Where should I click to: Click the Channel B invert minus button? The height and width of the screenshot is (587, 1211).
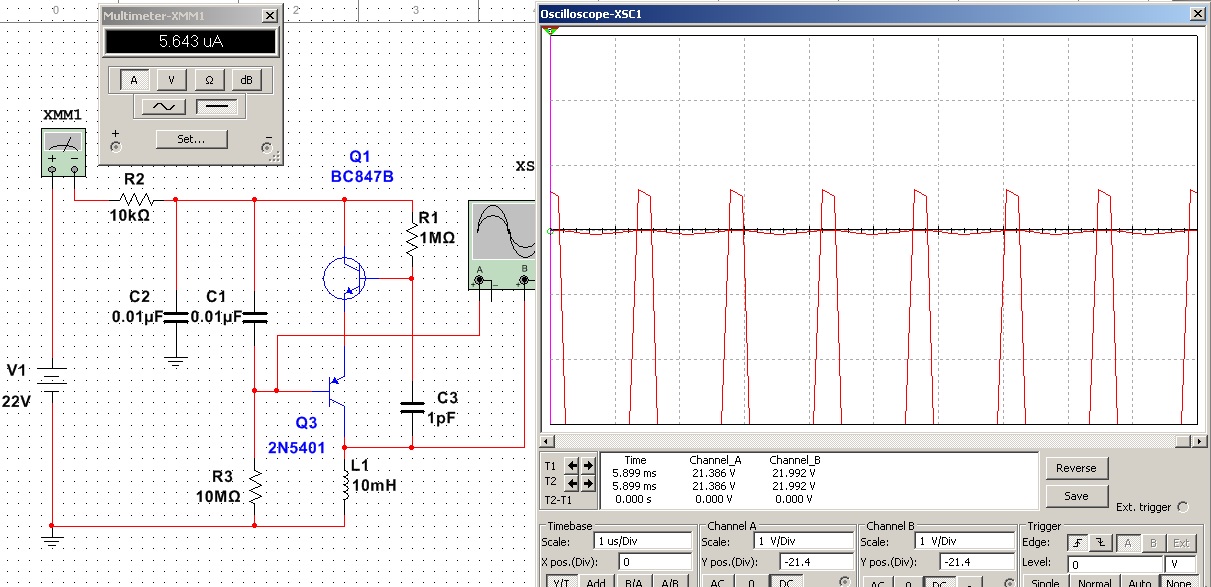(x=970, y=582)
